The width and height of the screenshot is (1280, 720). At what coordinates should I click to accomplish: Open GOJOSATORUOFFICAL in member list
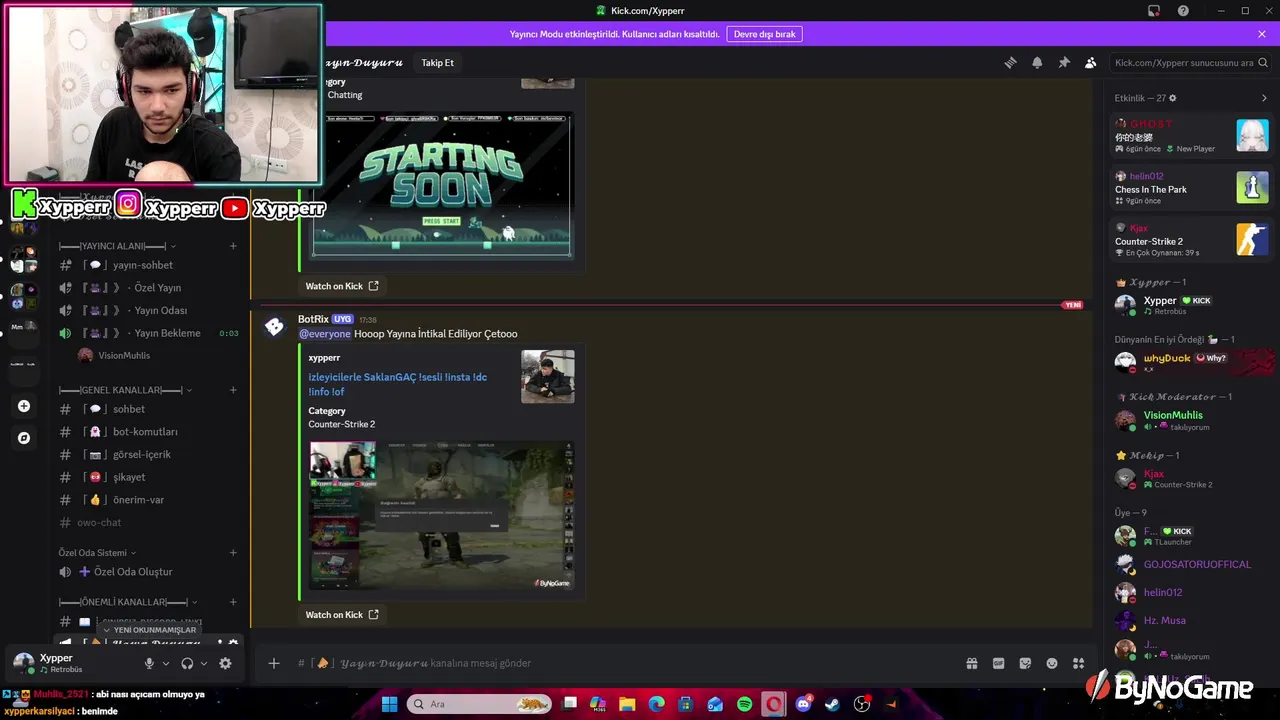[1191, 564]
